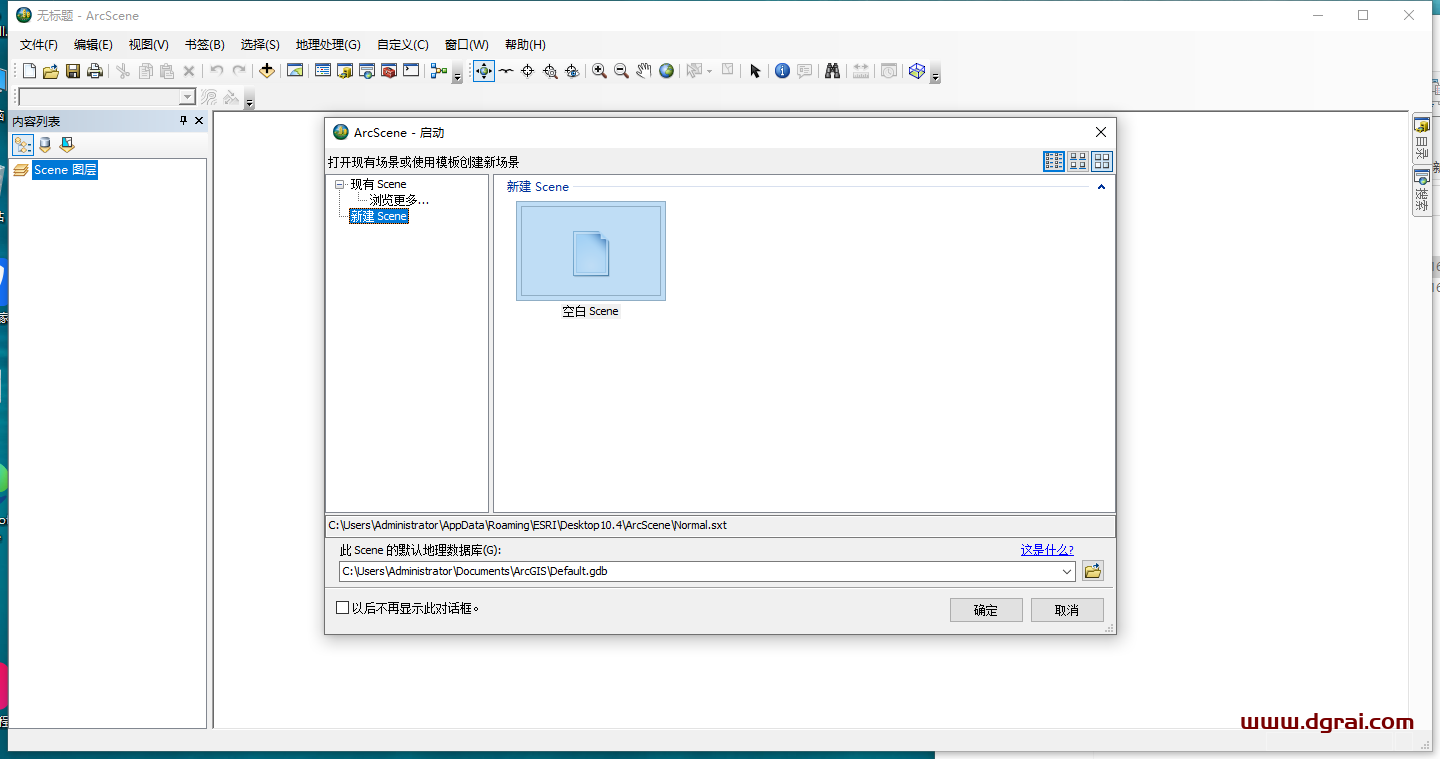Click the 取消 button
Viewport: 1440px width, 759px height.
pos(1067,610)
